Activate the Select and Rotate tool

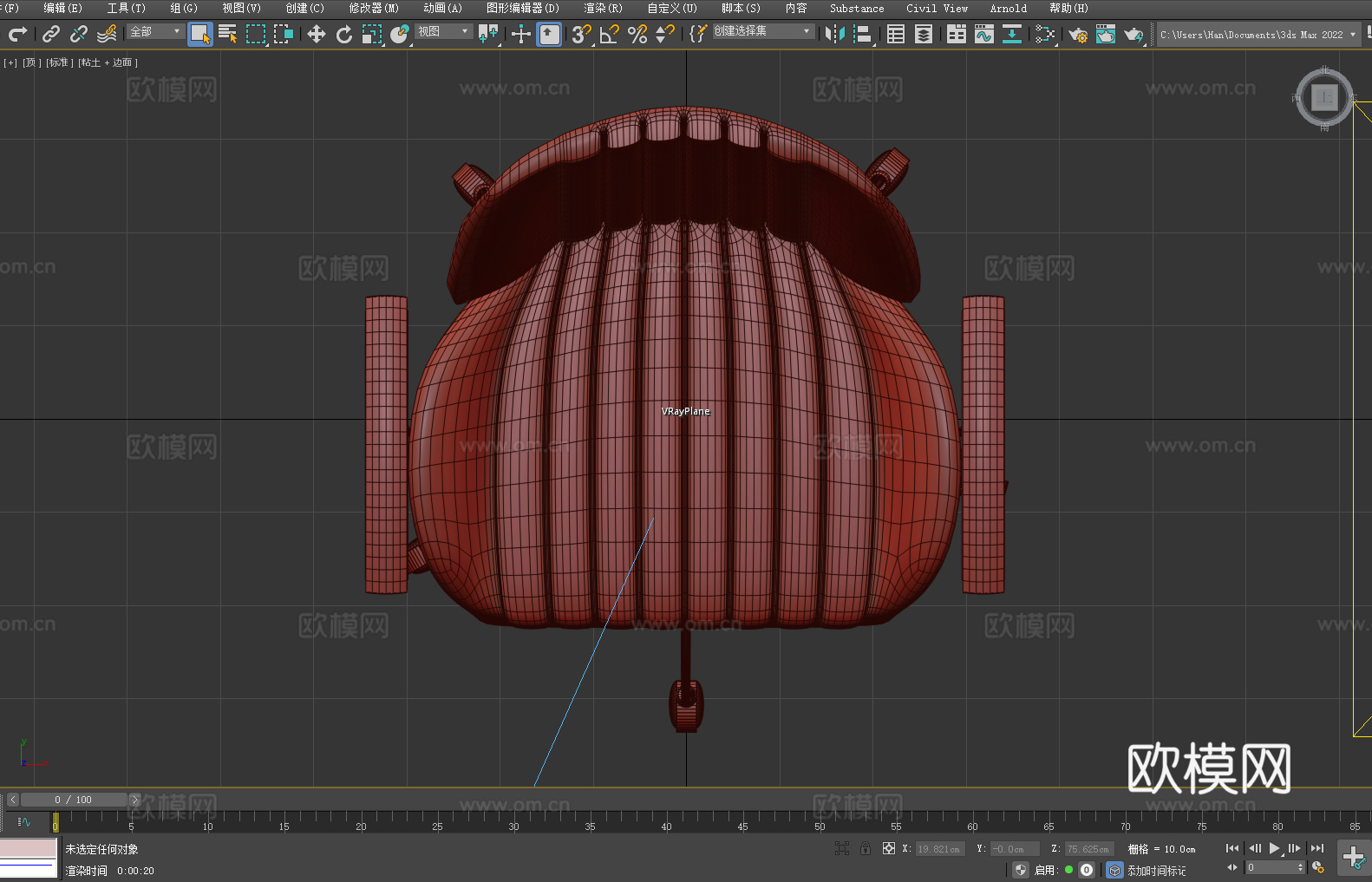(x=344, y=34)
